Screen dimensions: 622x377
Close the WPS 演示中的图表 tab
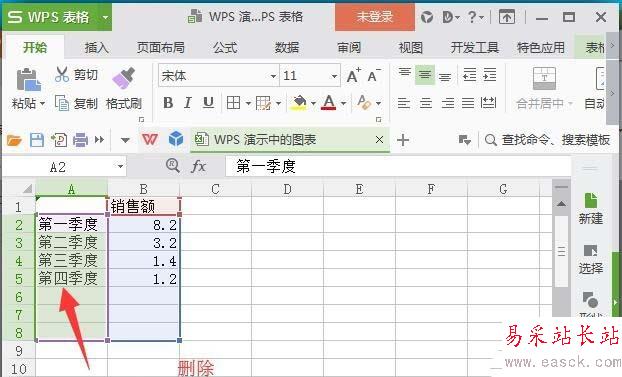point(379,140)
